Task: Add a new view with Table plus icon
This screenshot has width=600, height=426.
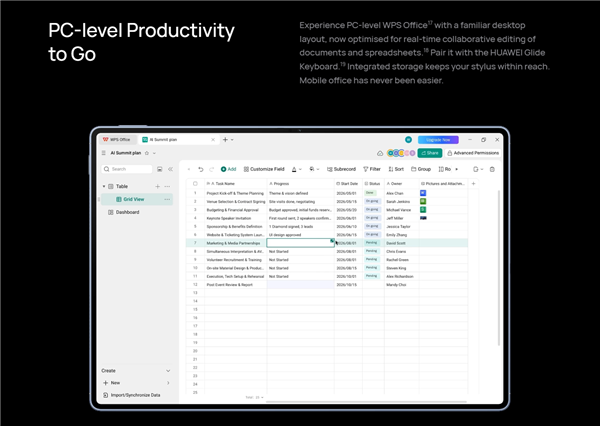Action: tap(157, 186)
